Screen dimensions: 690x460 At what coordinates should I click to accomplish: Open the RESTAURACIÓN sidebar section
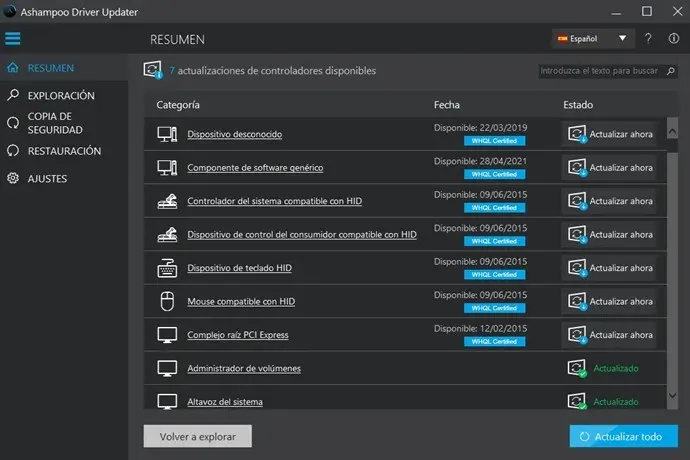point(64,151)
